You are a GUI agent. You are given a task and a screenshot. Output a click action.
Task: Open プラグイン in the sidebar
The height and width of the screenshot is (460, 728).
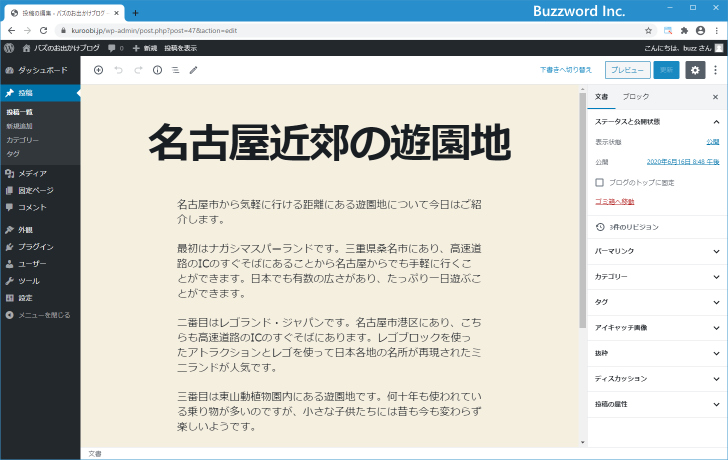click(40, 247)
